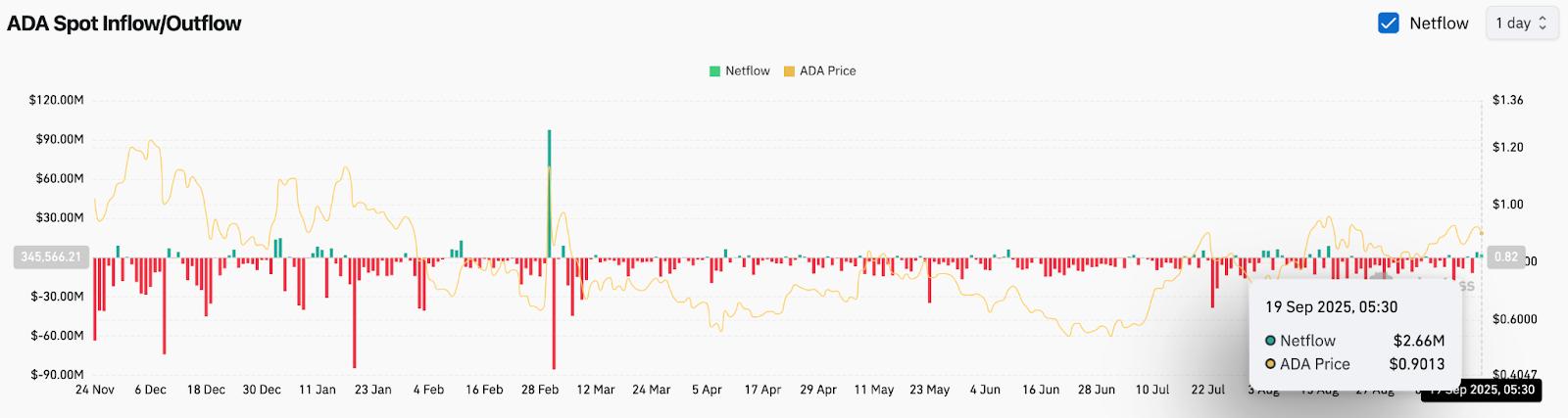The image size is (1568, 418).
Task: Open the "1 day" interval dropdown
Action: click(x=1521, y=23)
